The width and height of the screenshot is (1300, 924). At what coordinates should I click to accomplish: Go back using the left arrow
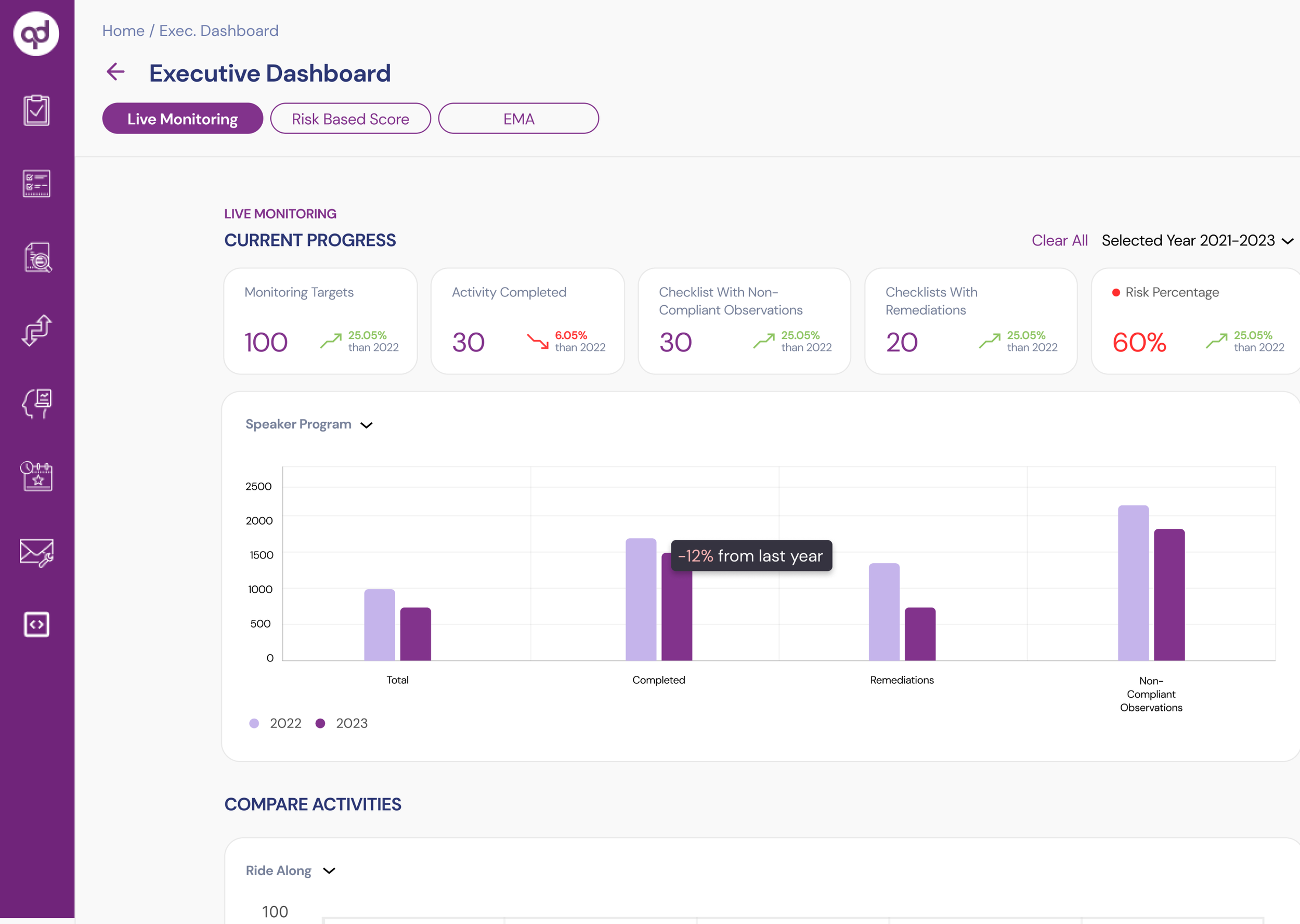[x=115, y=72]
